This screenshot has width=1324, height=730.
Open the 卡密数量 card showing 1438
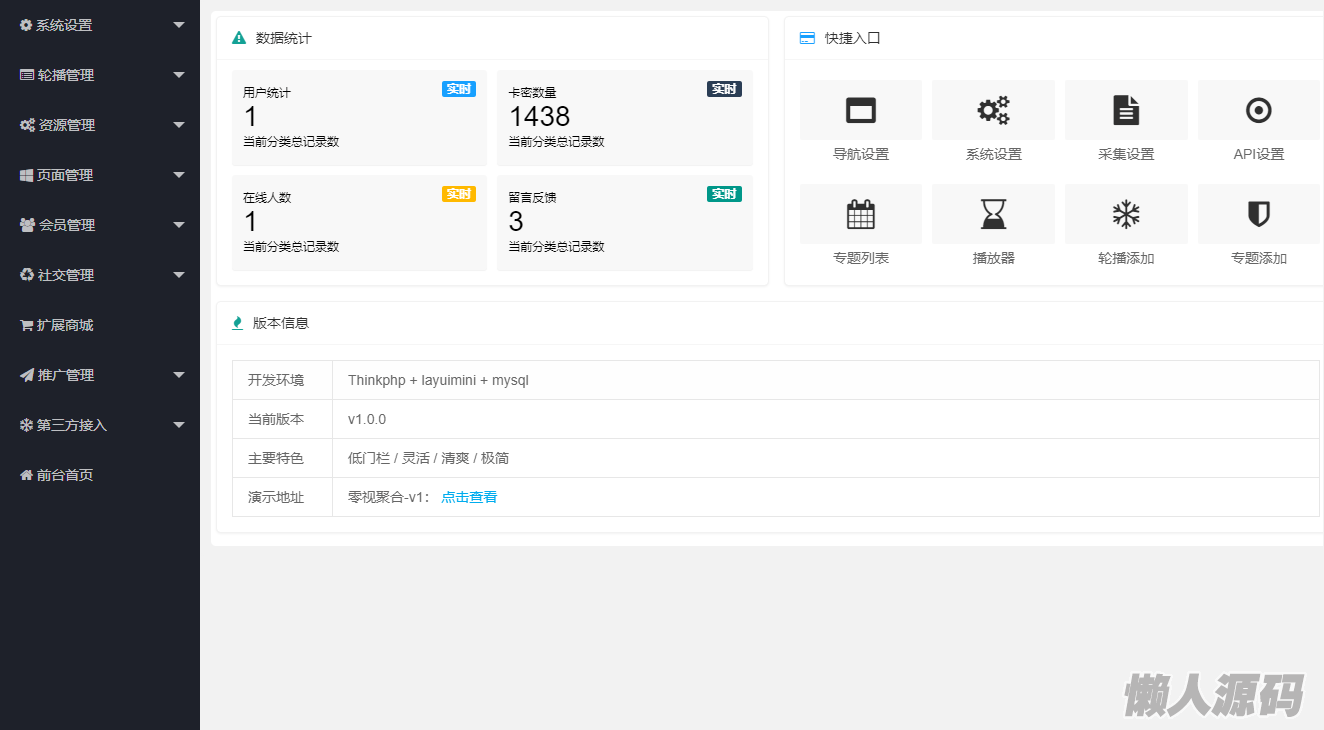(x=624, y=118)
